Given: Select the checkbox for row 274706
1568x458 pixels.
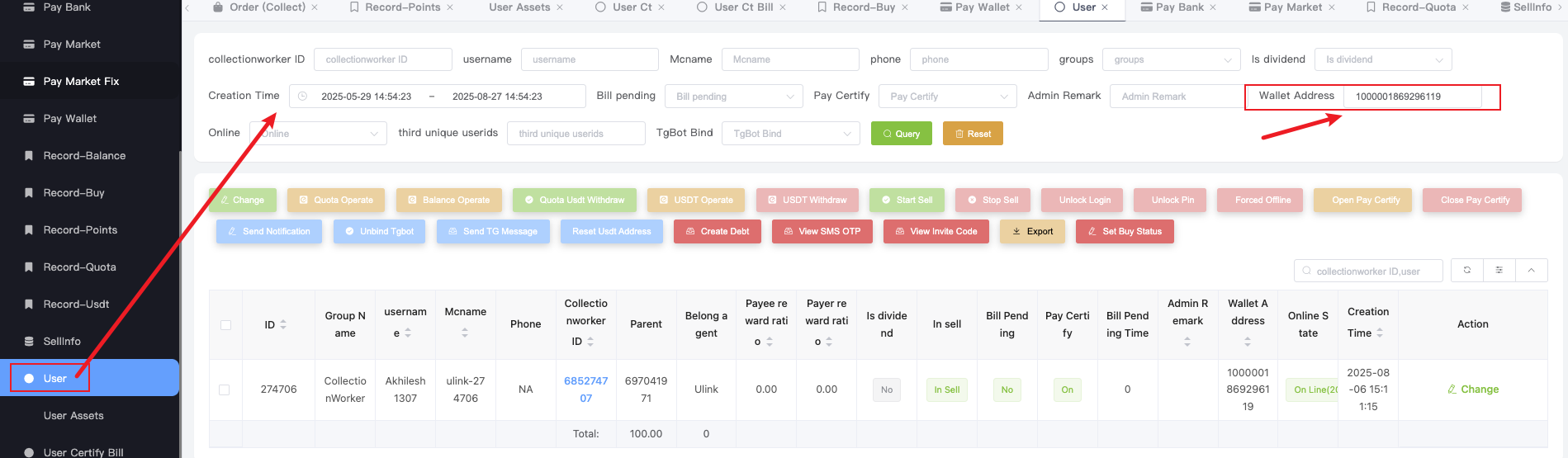Looking at the screenshot, I should pyautogui.click(x=225, y=390).
